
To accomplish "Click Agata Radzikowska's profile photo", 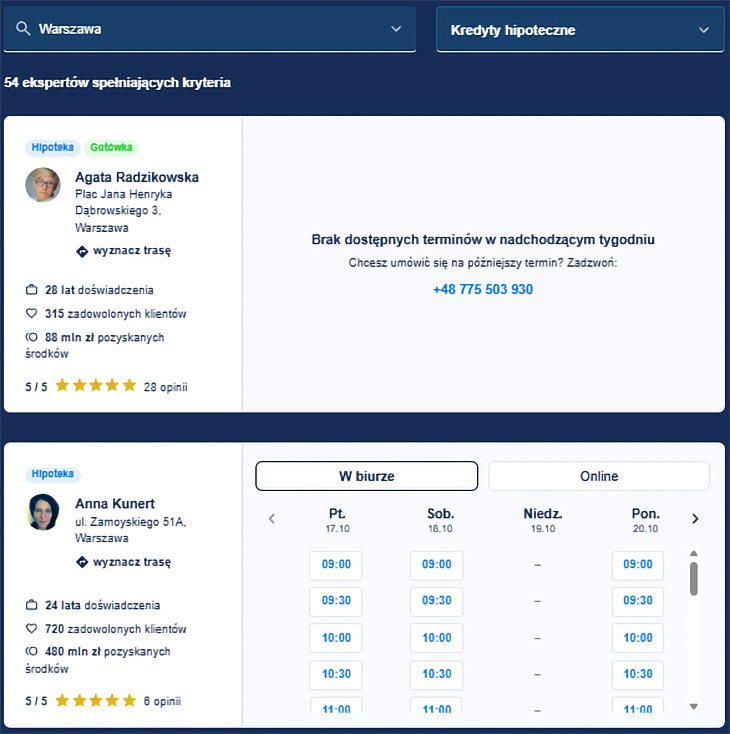I will point(43,185).
